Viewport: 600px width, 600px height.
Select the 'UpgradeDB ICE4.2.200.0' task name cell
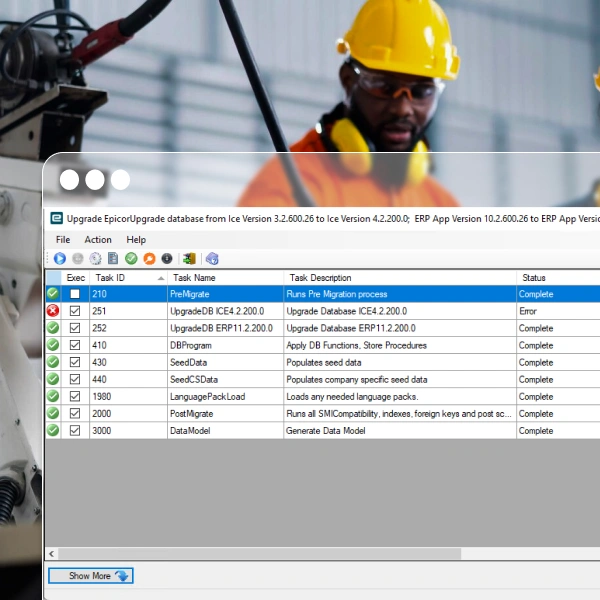(x=225, y=311)
